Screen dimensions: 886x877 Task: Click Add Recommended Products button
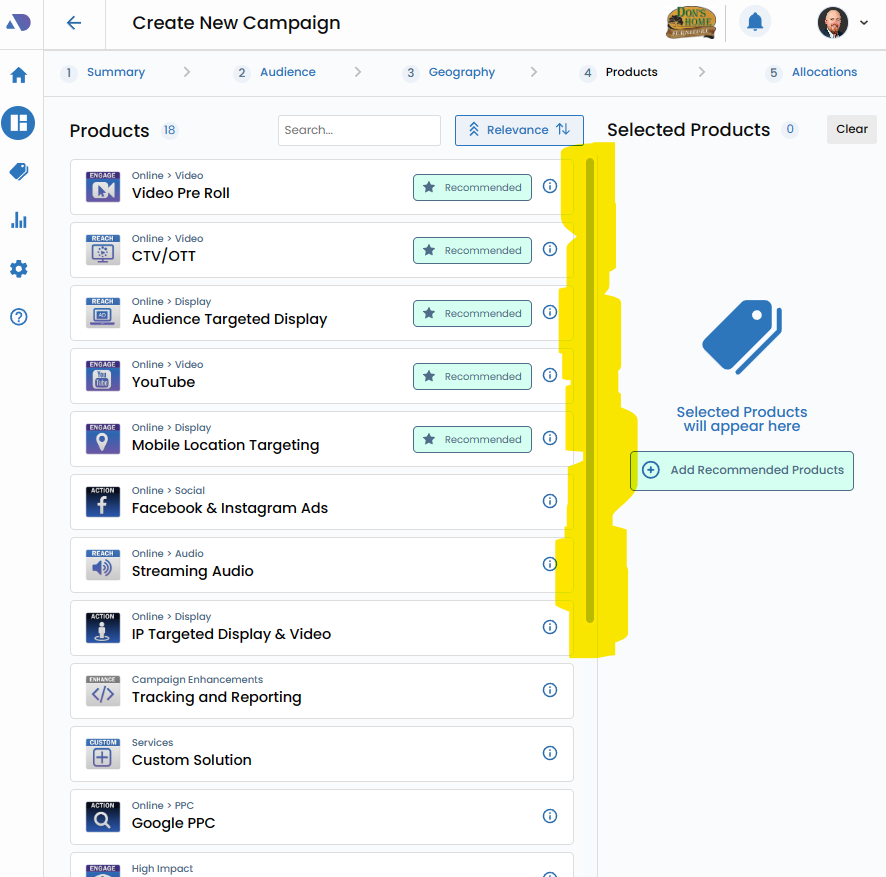(x=742, y=470)
